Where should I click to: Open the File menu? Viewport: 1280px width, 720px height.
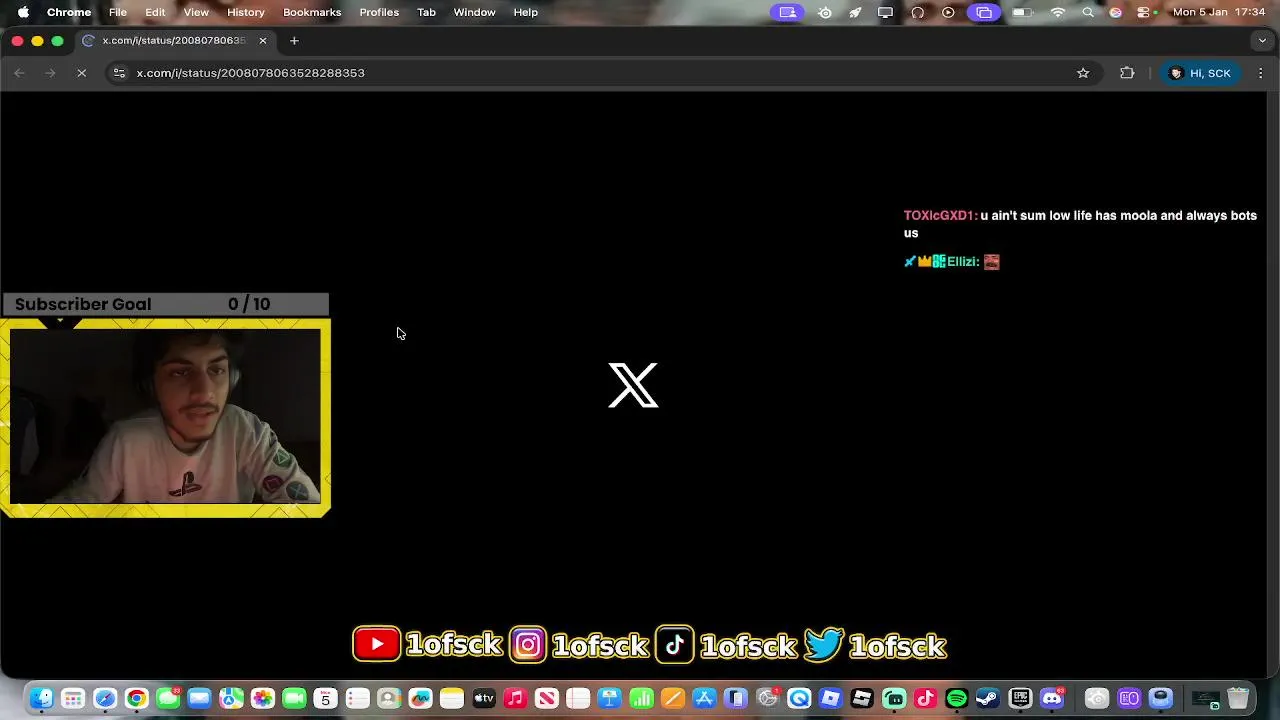118,12
